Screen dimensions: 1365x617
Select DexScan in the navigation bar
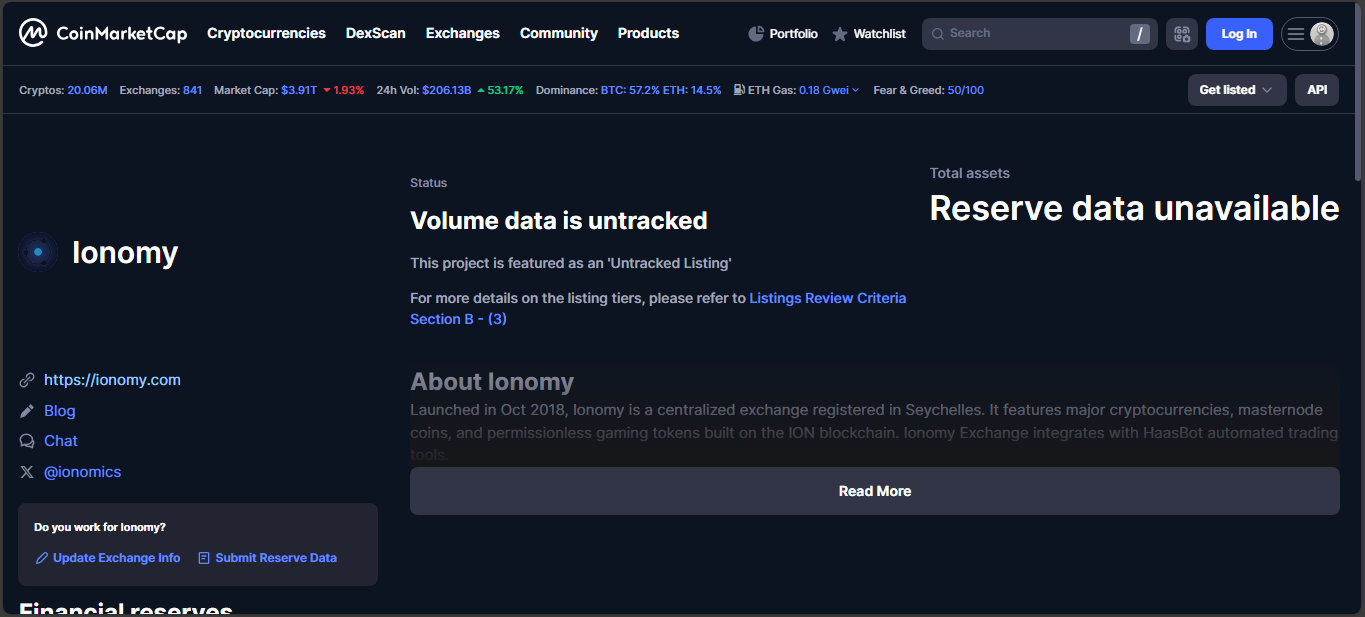(375, 33)
